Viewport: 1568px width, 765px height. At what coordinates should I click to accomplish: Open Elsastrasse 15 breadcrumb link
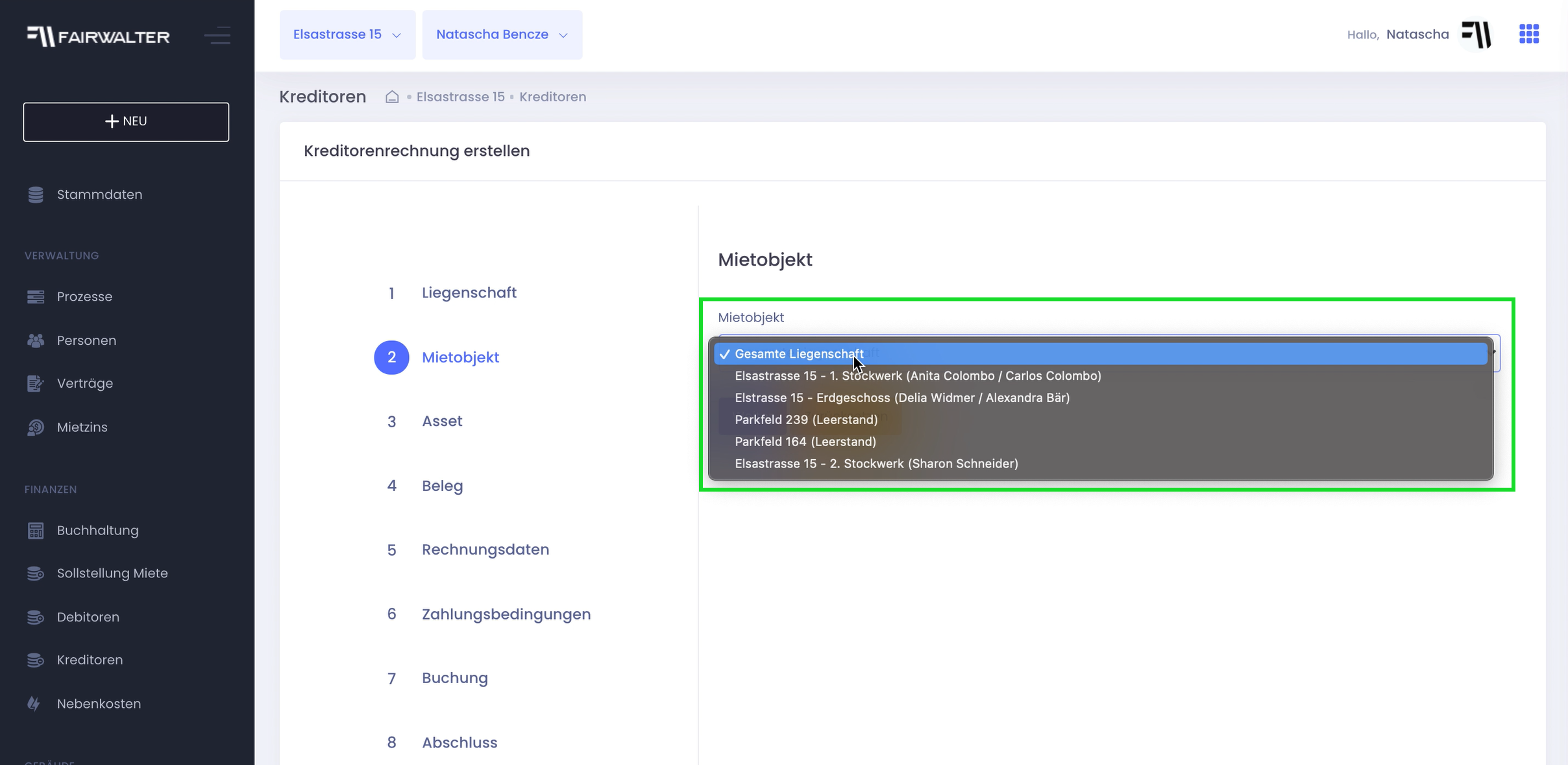point(461,97)
